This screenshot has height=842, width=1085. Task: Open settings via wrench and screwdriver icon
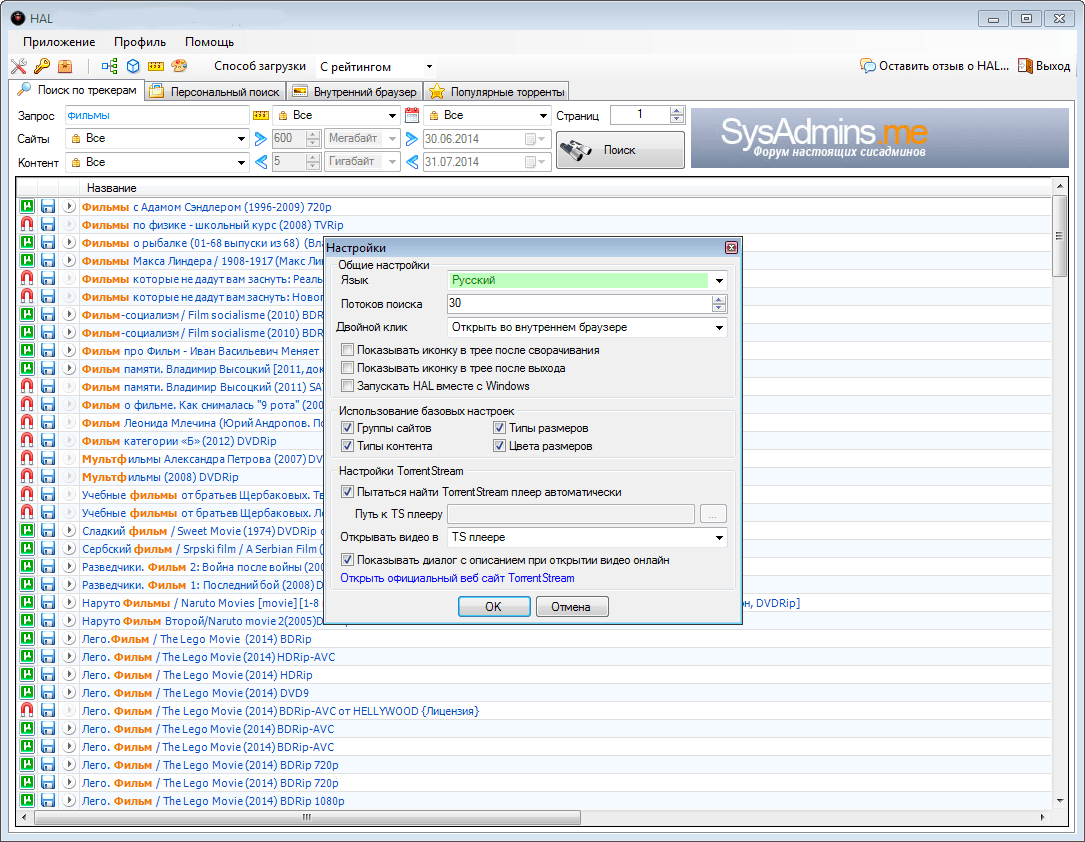pos(19,66)
